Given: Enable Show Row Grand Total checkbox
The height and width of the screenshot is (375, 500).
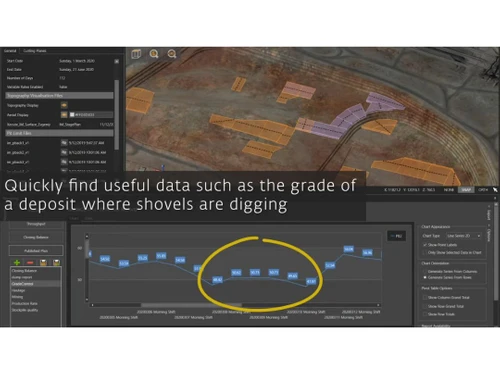Looking at the screenshot, I should coord(425,306).
